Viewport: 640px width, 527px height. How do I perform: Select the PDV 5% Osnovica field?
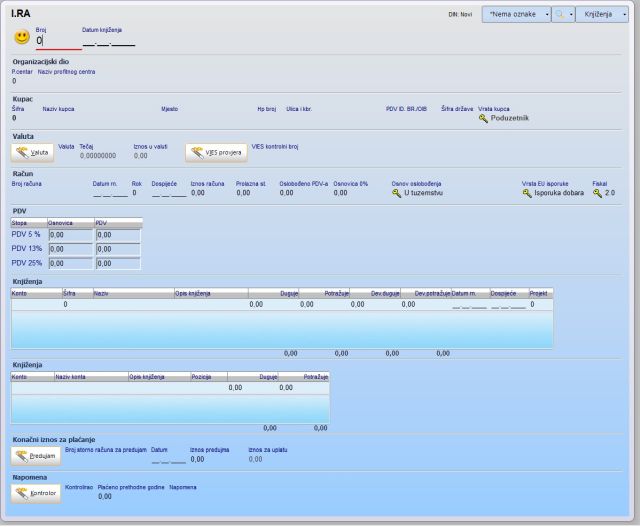click(70, 235)
